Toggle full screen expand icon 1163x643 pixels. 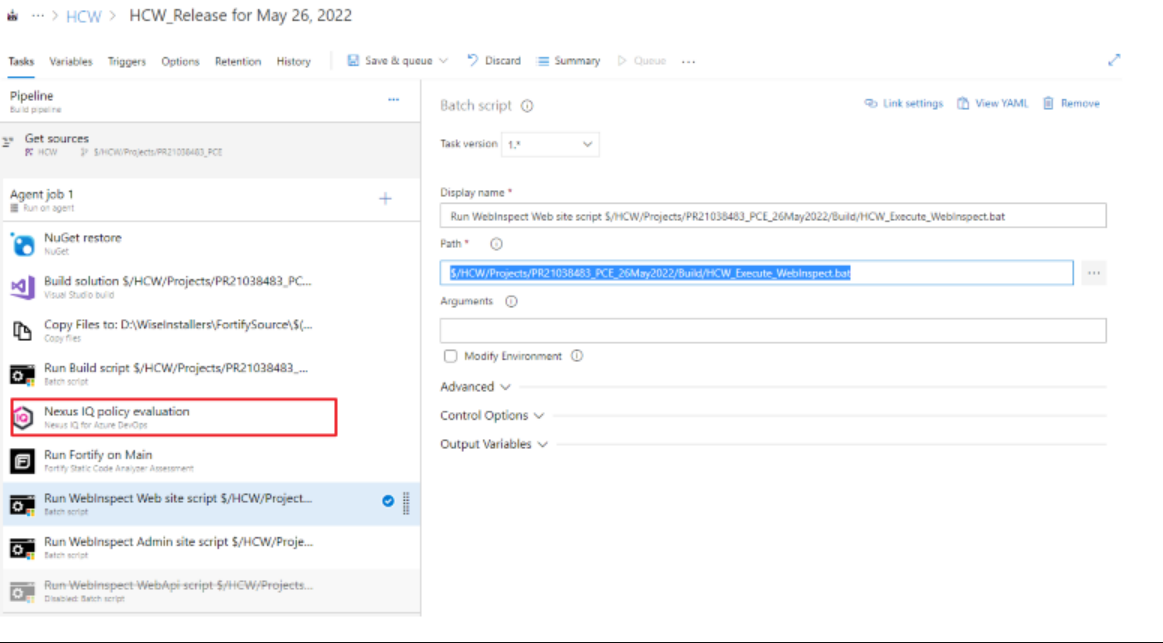click(1114, 60)
